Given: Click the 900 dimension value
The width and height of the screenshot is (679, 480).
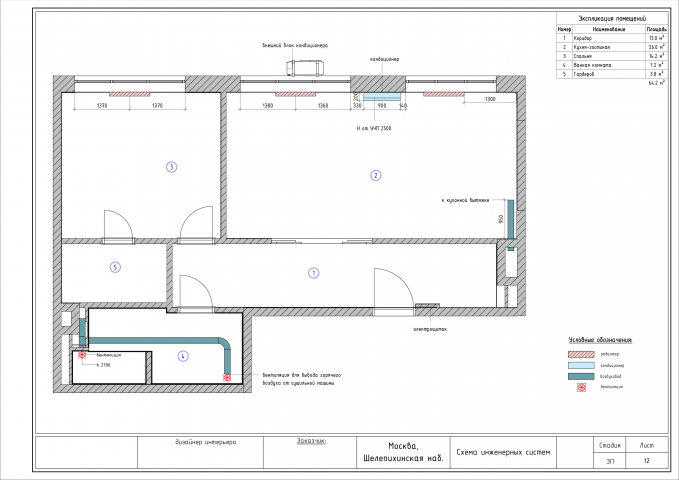Looking at the screenshot, I should pyautogui.click(x=382, y=105).
